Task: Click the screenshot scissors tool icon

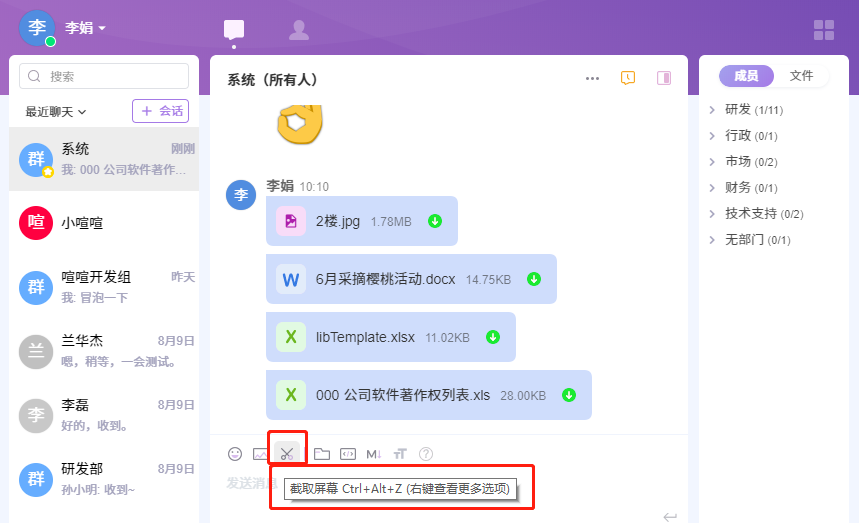Action: (x=287, y=453)
